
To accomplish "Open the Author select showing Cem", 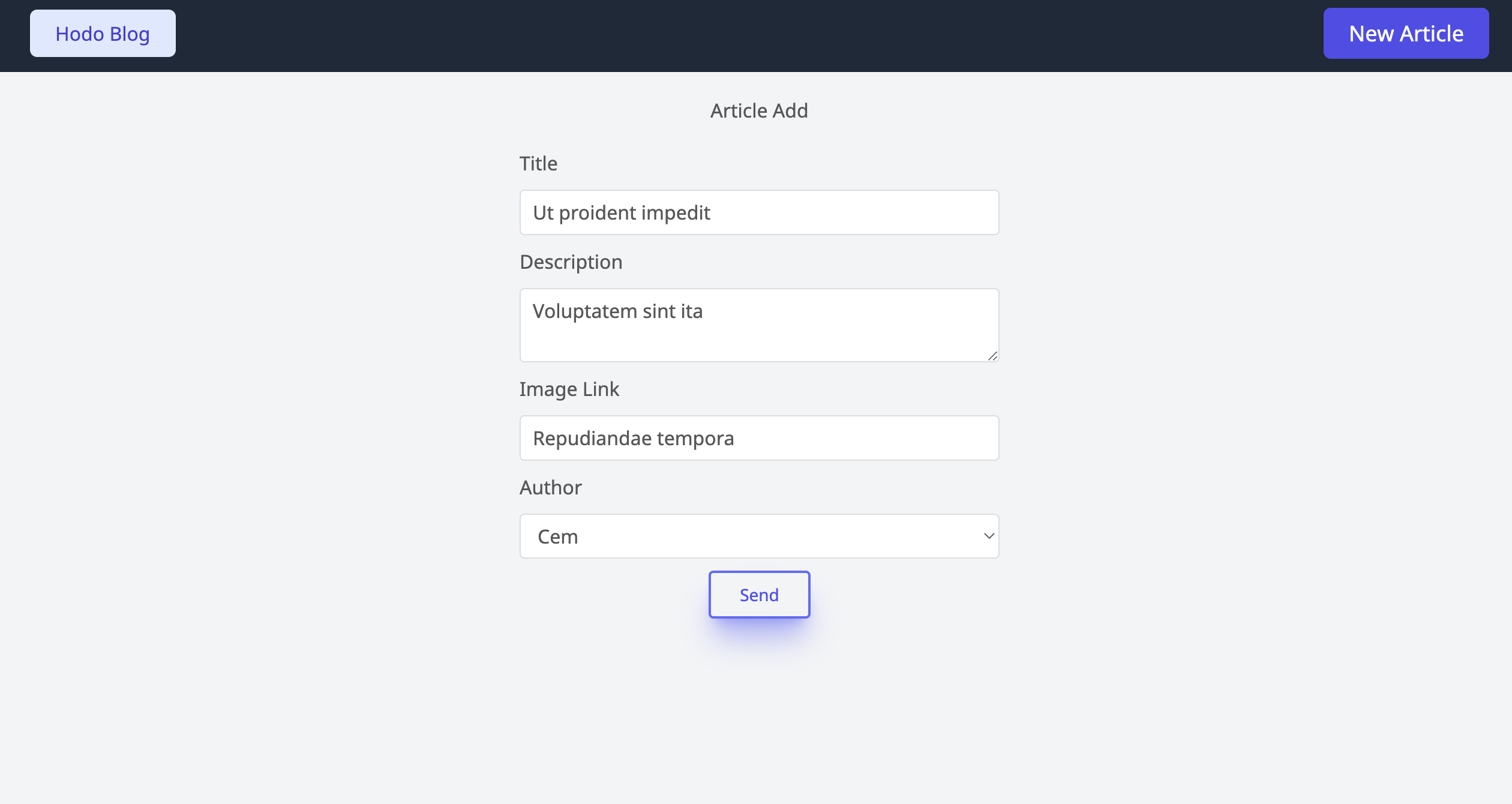I will [758, 536].
